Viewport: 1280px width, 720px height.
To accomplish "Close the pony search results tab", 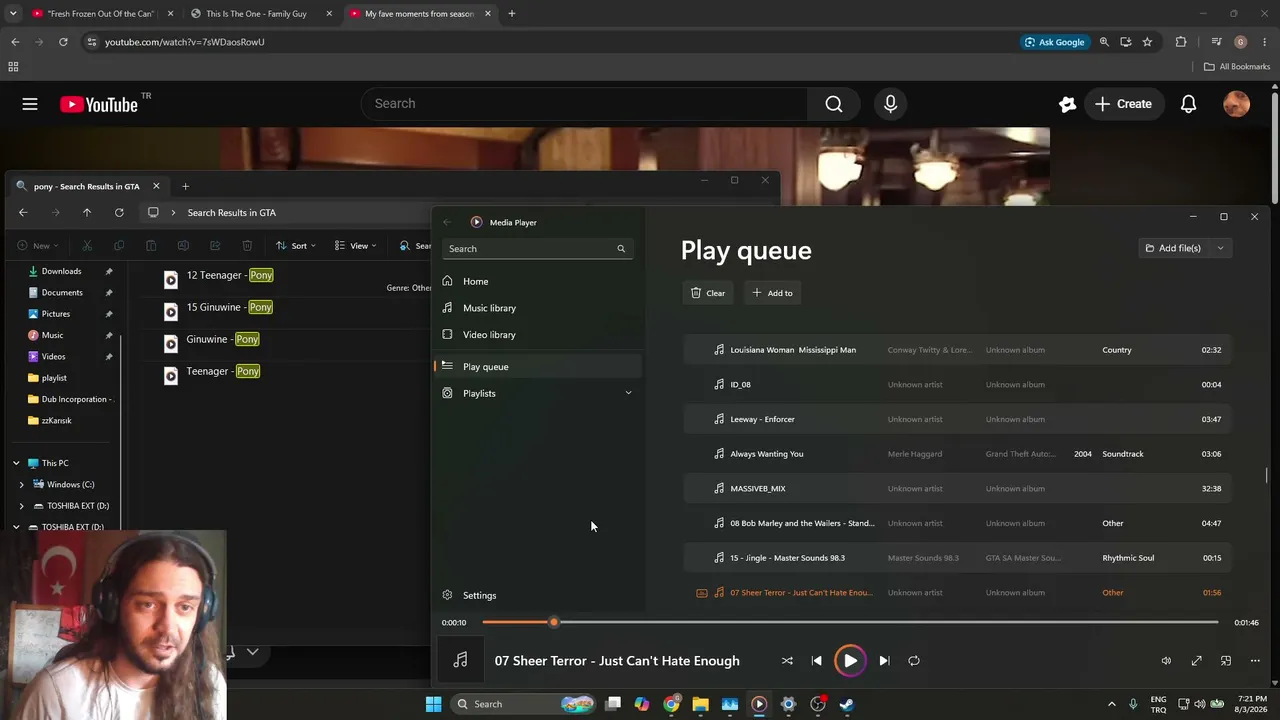I will 156,186.
